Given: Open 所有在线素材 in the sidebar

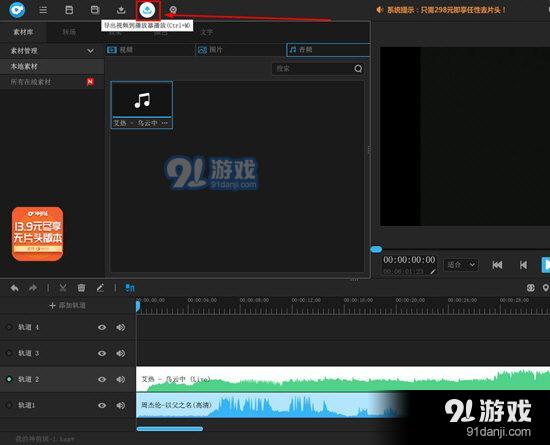Looking at the screenshot, I should pos(52,82).
